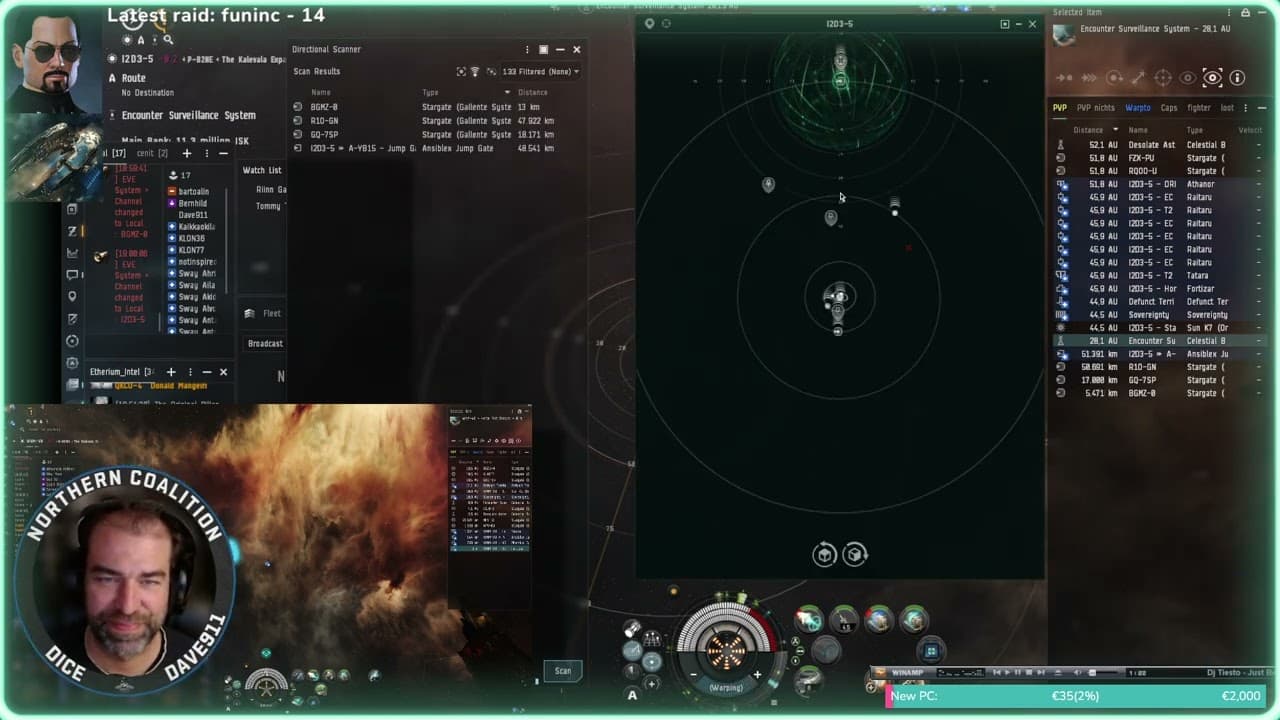Decrease ship speed with the minus button

click(x=692, y=675)
